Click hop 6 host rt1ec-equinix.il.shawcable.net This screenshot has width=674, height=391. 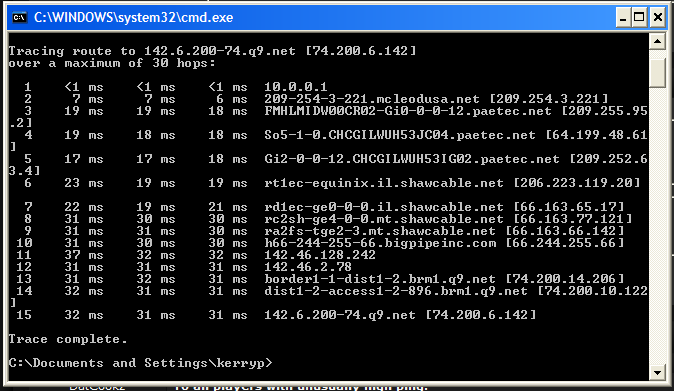[384, 183]
